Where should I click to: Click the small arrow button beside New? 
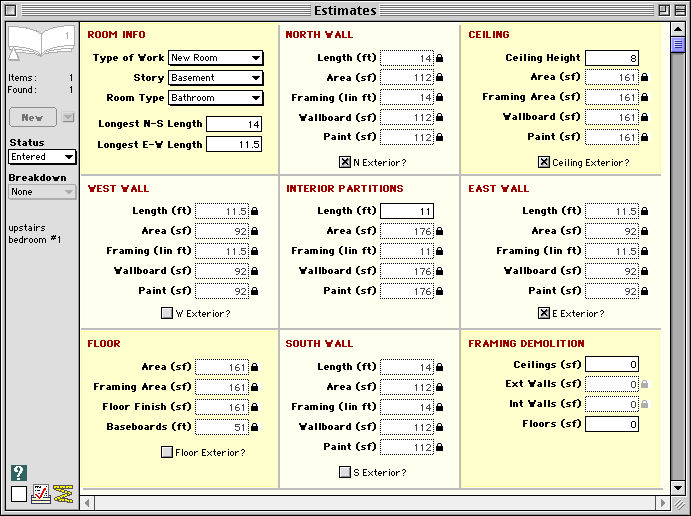pos(68,117)
